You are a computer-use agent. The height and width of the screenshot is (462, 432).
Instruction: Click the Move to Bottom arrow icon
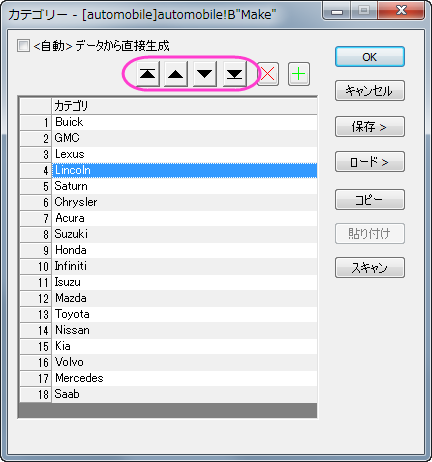pyautogui.click(x=234, y=74)
